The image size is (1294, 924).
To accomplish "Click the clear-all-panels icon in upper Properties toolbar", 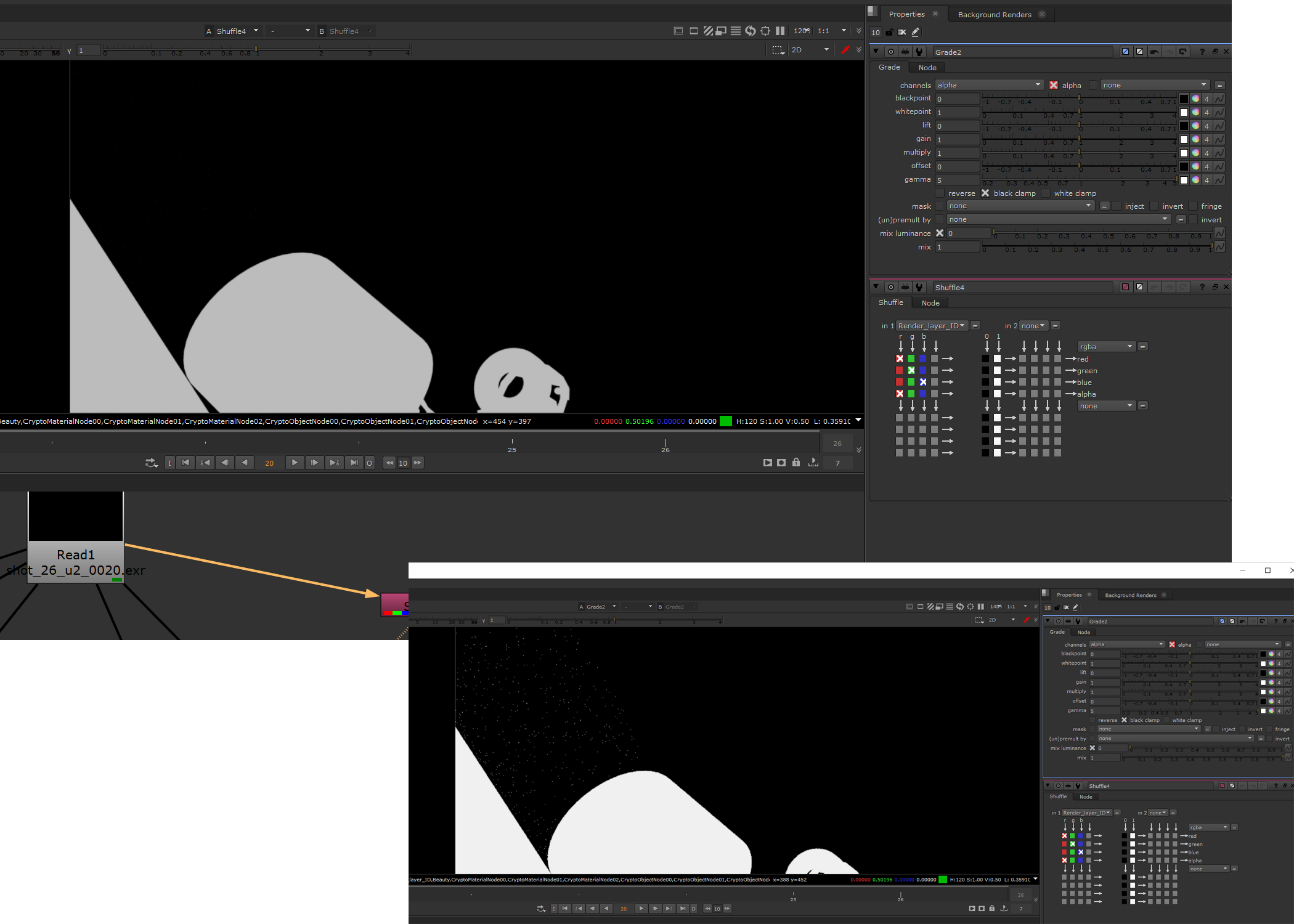I will tap(902, 32).
